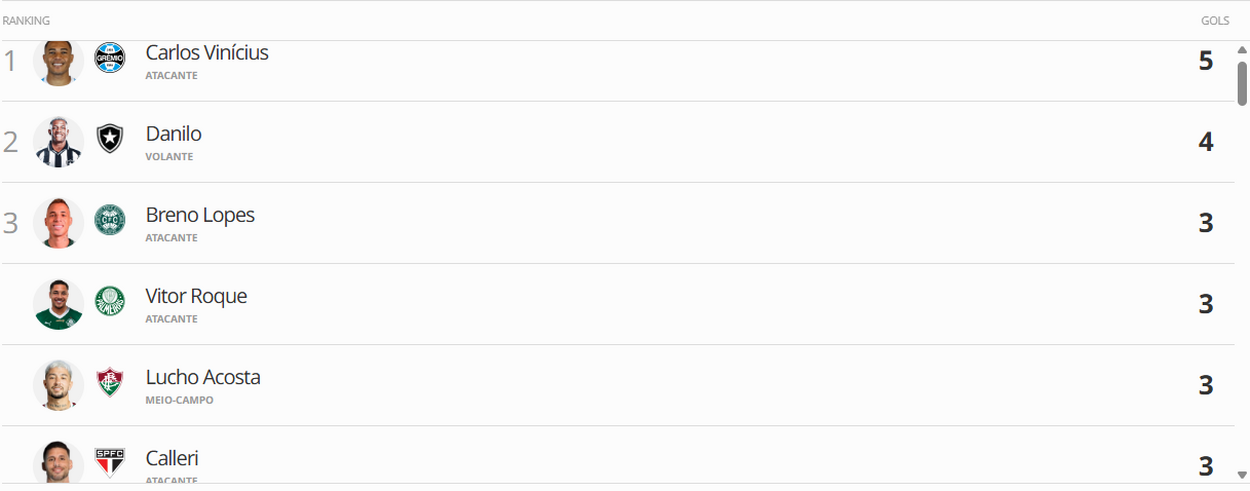
Task: Select the Danilo name link
Action: point(174,134)
